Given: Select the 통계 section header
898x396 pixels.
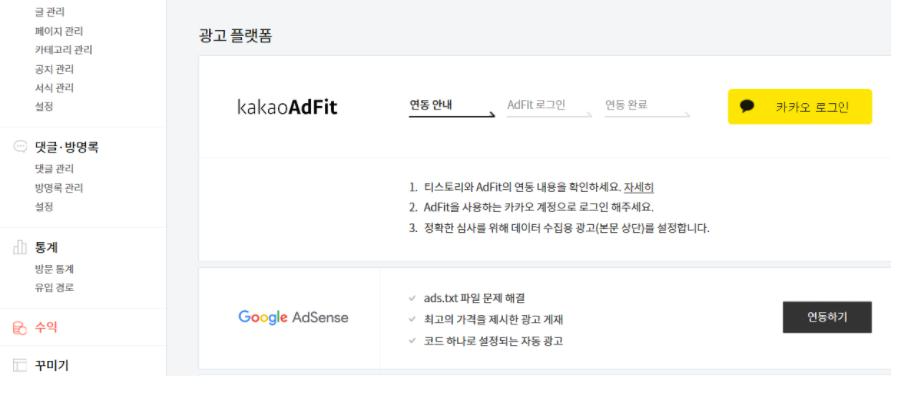Looking at the screenshot, I should [46, 248].
